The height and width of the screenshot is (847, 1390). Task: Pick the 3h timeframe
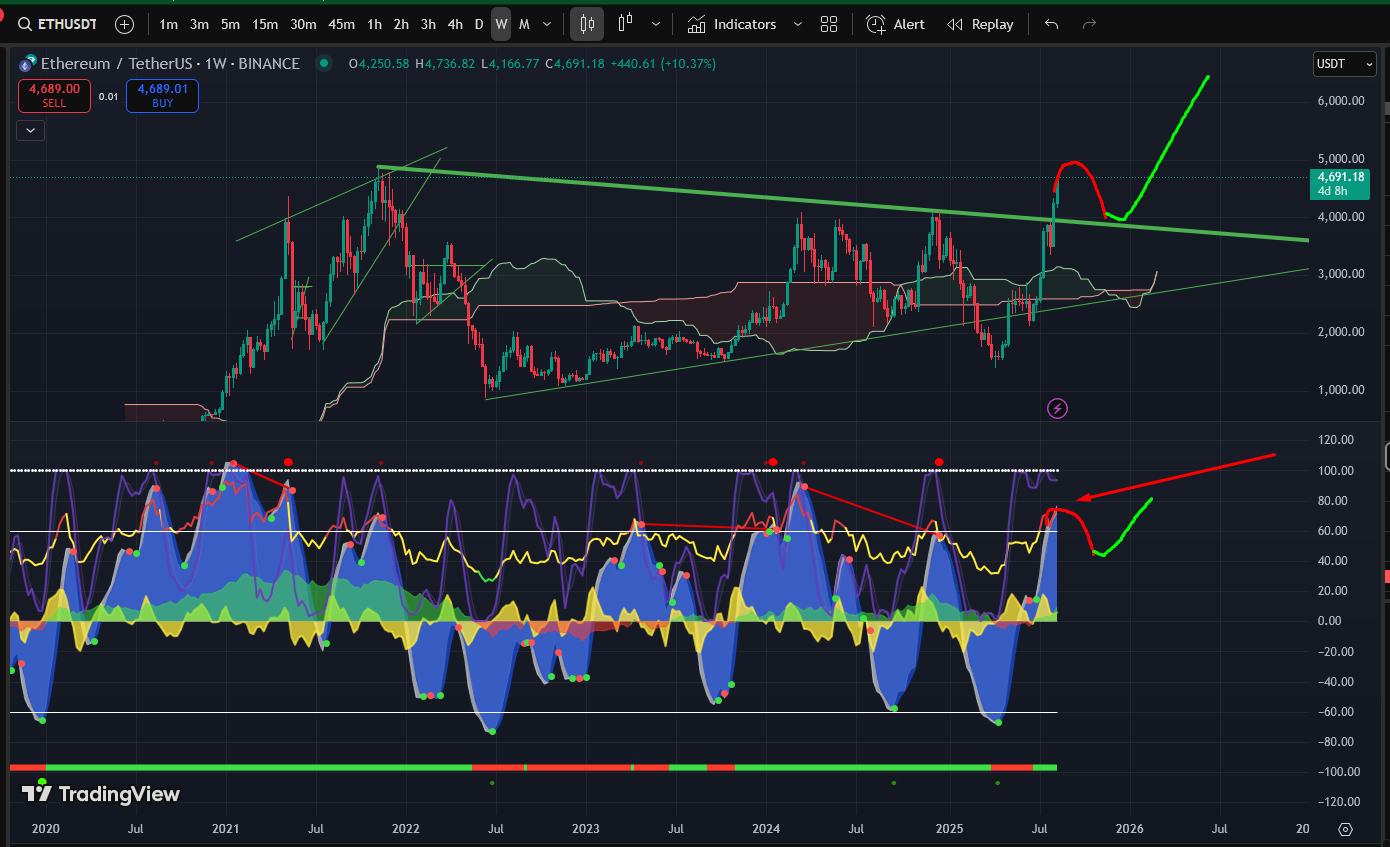(428, 24)
